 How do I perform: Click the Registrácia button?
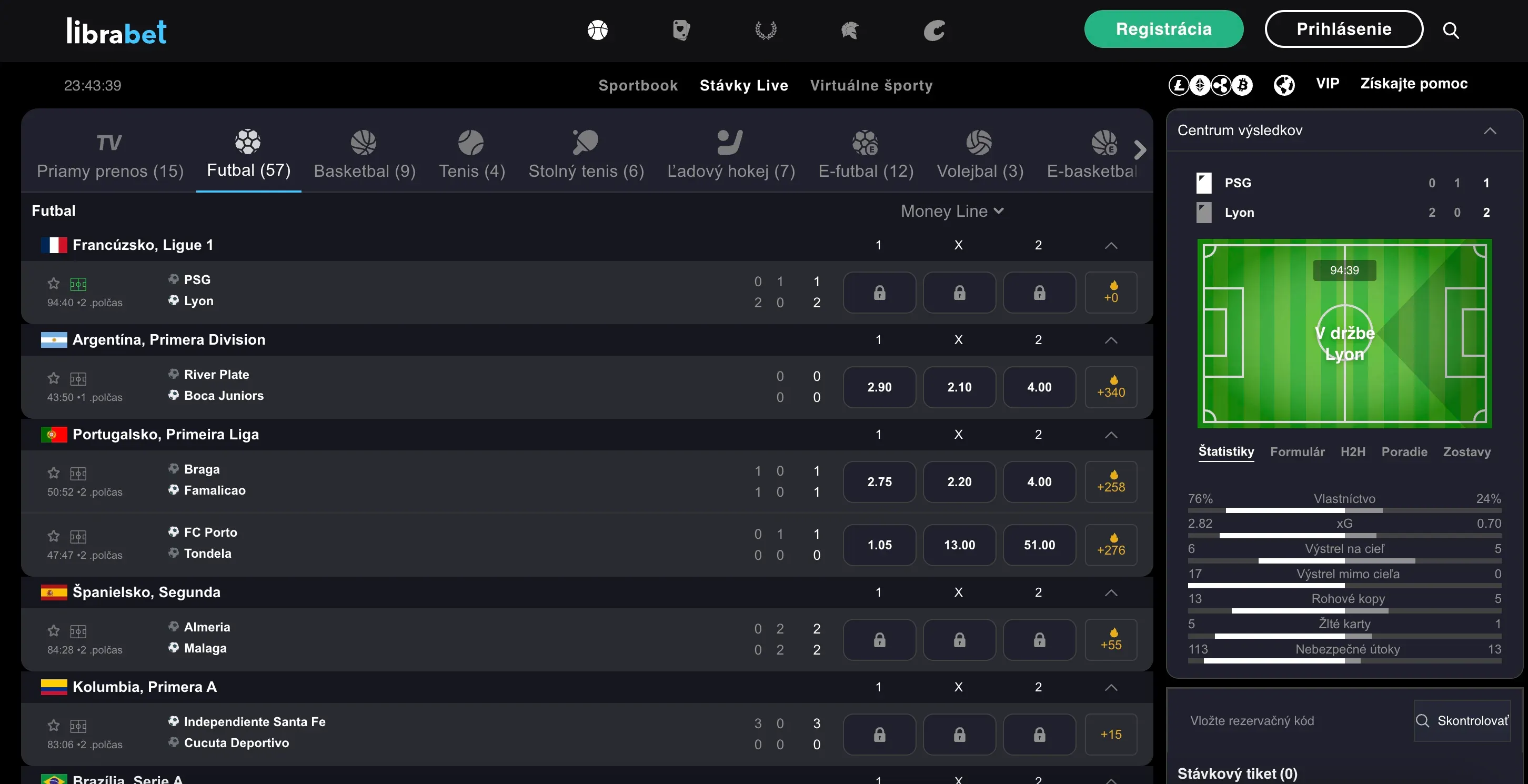click(x=1163, y=29)
